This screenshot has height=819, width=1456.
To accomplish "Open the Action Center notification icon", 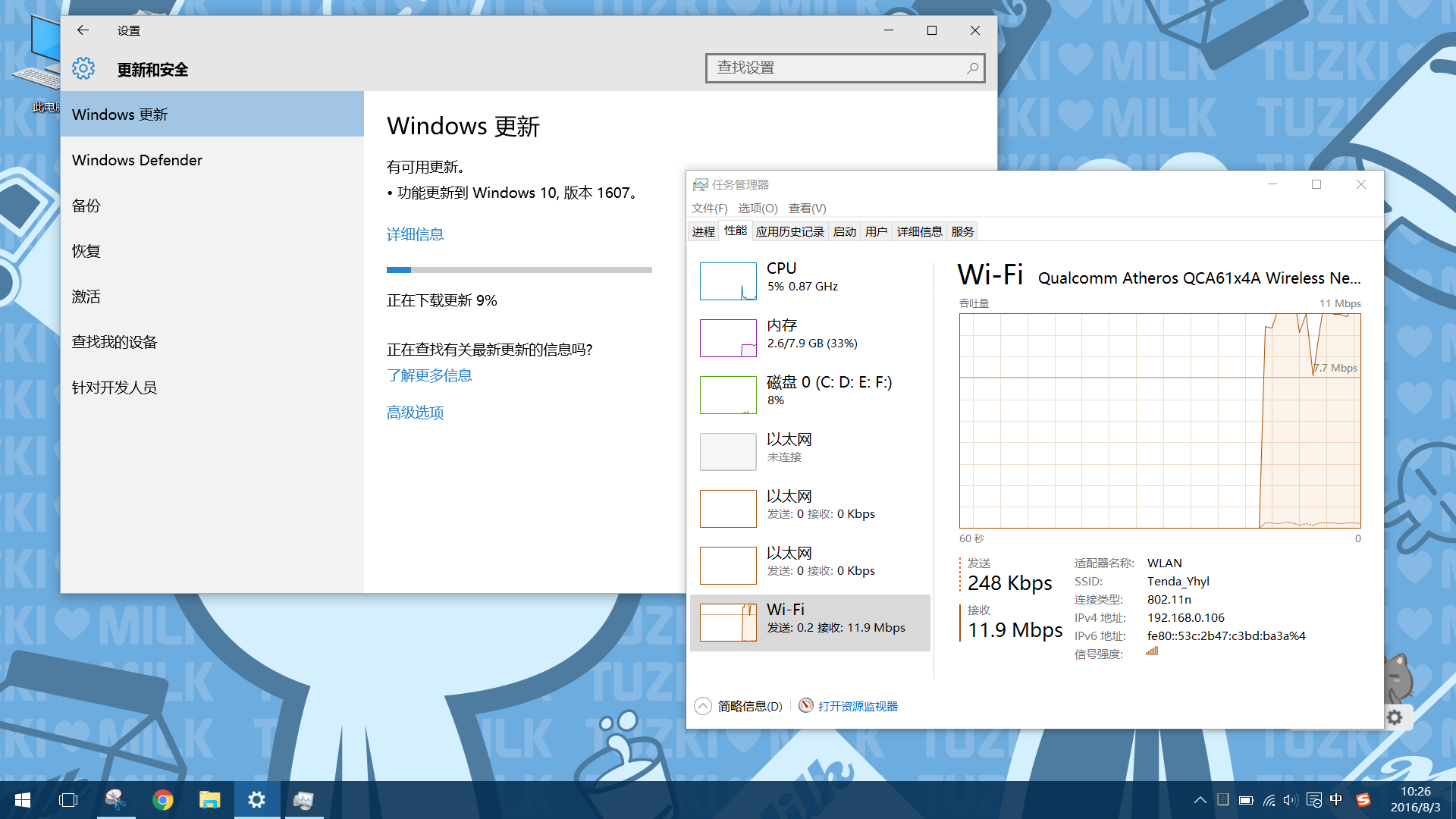I will (x=1314, y=800).
